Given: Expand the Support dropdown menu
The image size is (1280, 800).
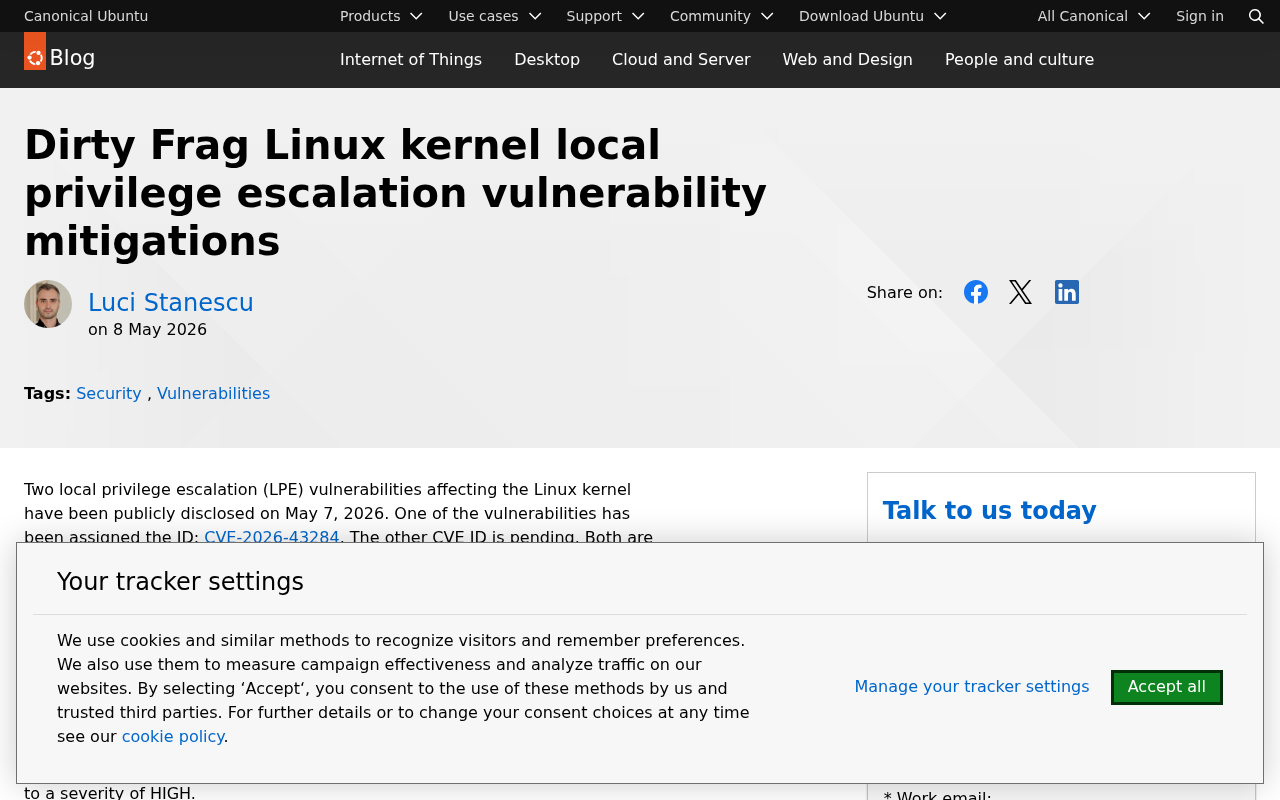Looking at the screenshot, I should pyautogui.click(x=605, y=16).
